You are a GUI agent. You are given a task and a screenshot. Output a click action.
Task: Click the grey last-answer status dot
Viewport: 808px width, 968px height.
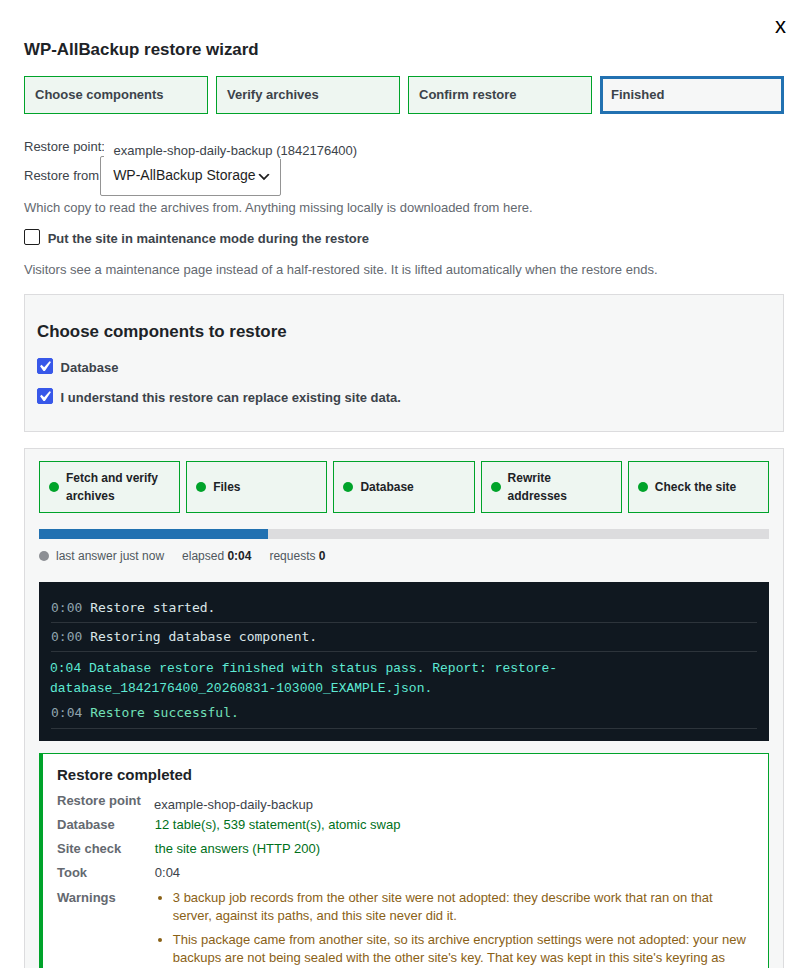click(x=44, y=556)
